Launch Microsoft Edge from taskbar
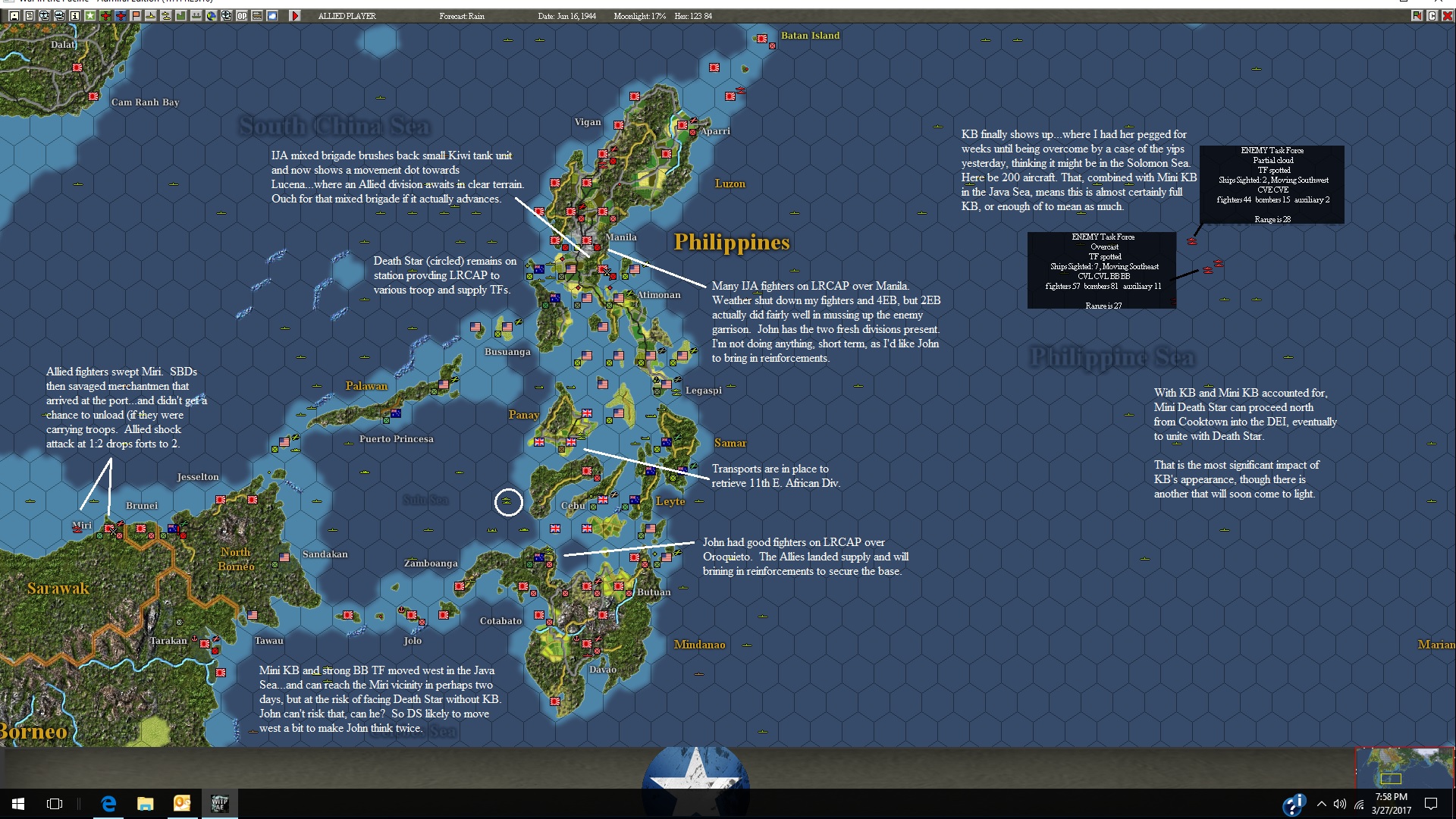This screenshot has width=1456, height=819. tap(109, 804)
